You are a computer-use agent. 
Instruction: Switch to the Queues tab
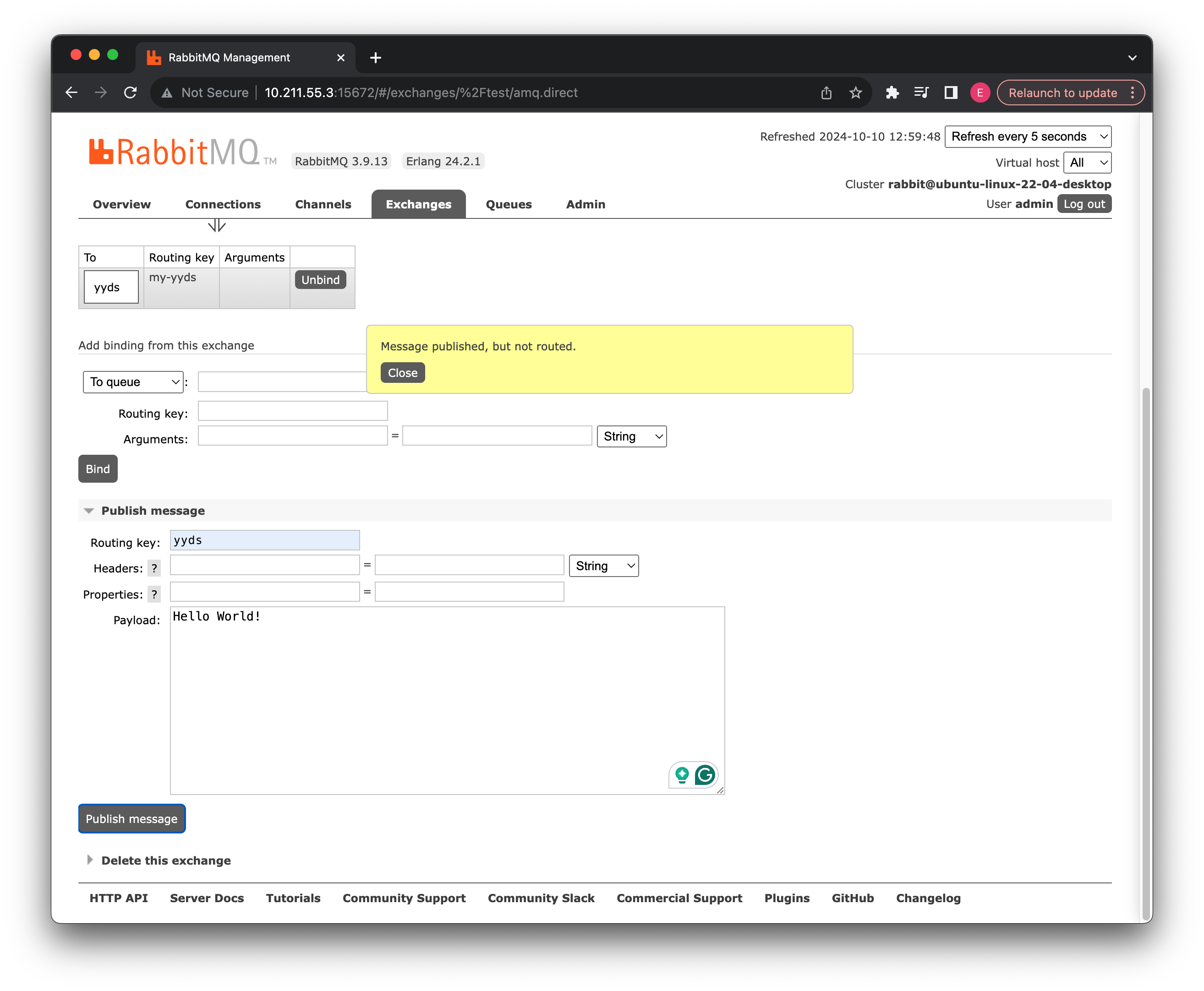tap(509, 204)
